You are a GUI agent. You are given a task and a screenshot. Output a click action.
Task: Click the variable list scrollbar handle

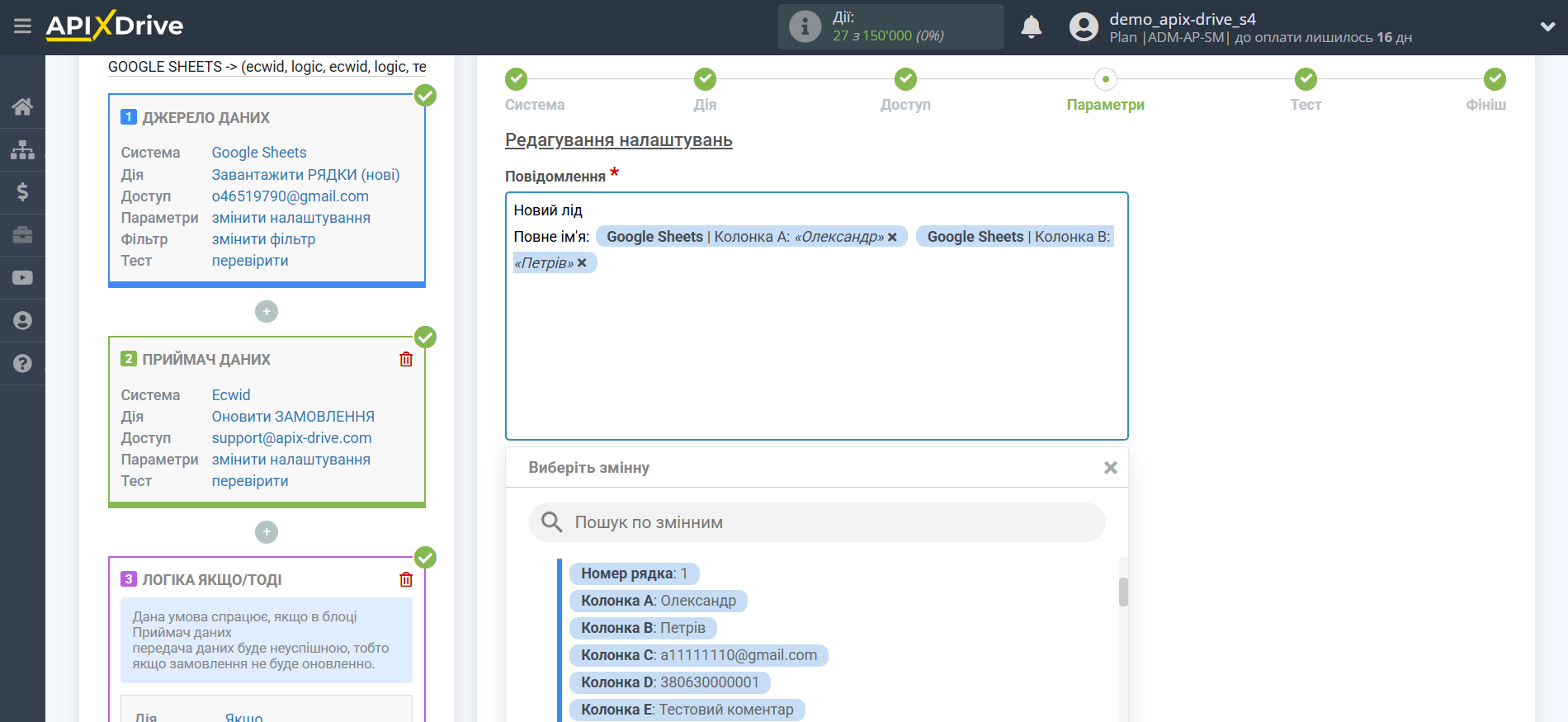coord(1122,592)
